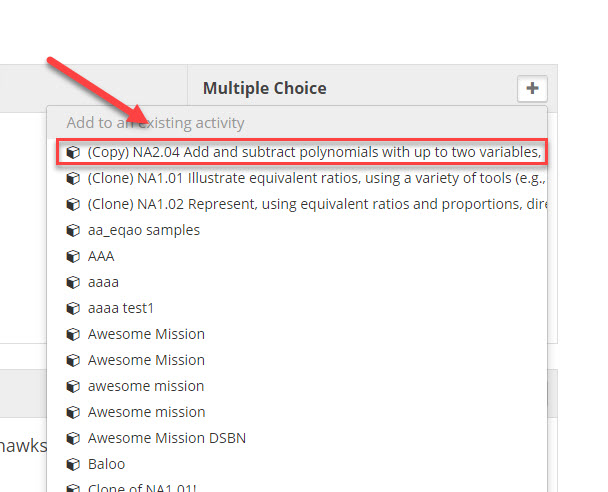Viewport: 608px width, 492px height.
Task: Click the plus button beside Multiple Choice
Action: (532, 88)
